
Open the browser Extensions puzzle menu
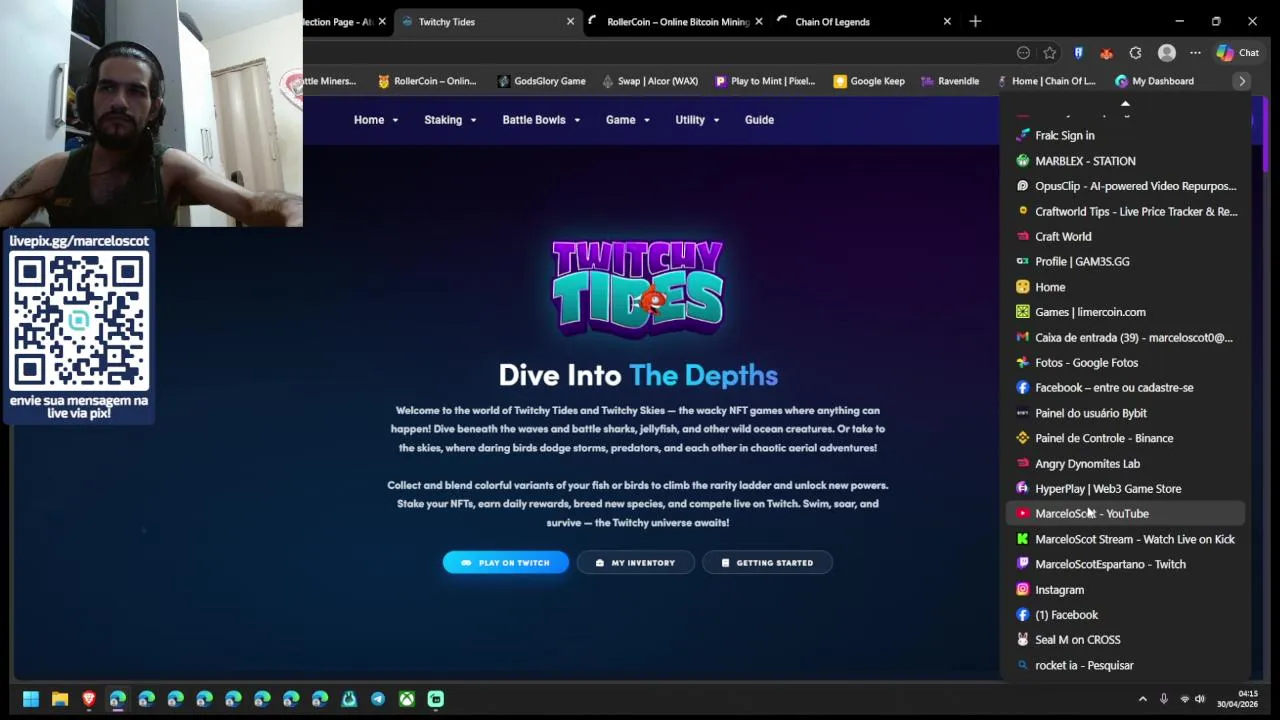[x=1135, y=53]
